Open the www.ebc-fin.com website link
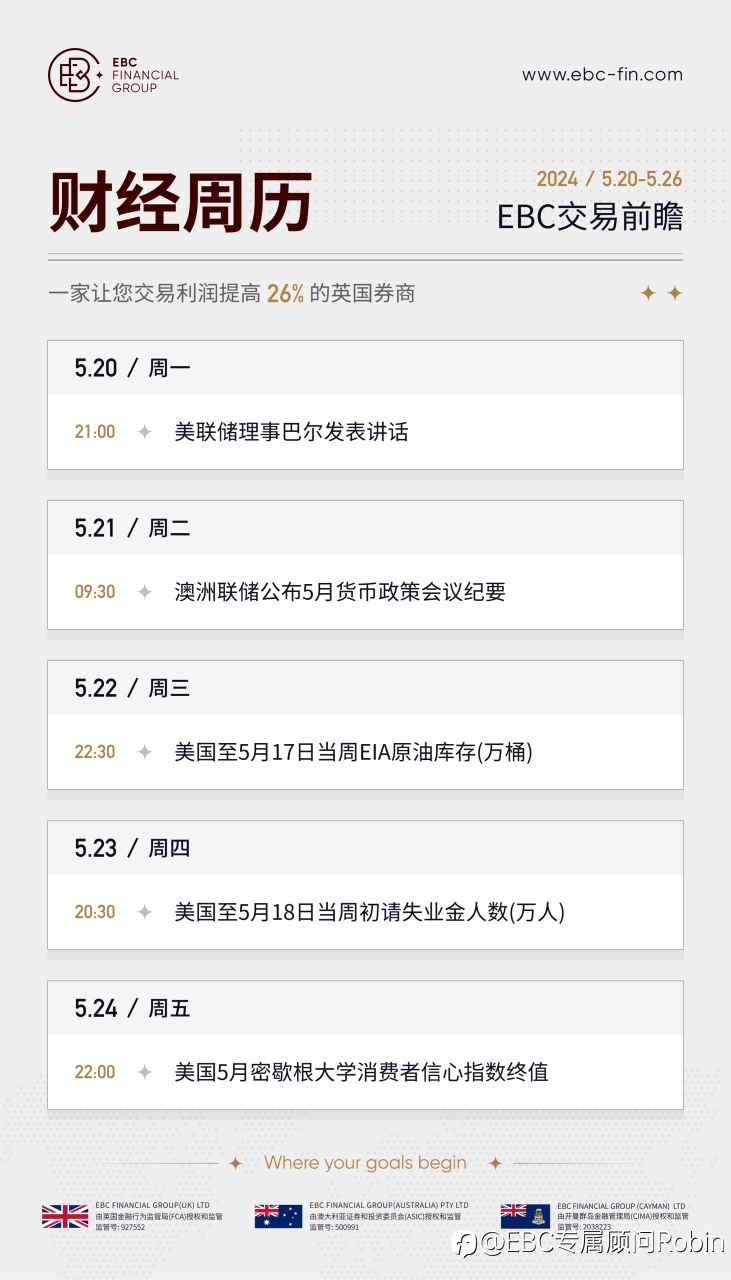731x1280 pixels. [602, 74]
